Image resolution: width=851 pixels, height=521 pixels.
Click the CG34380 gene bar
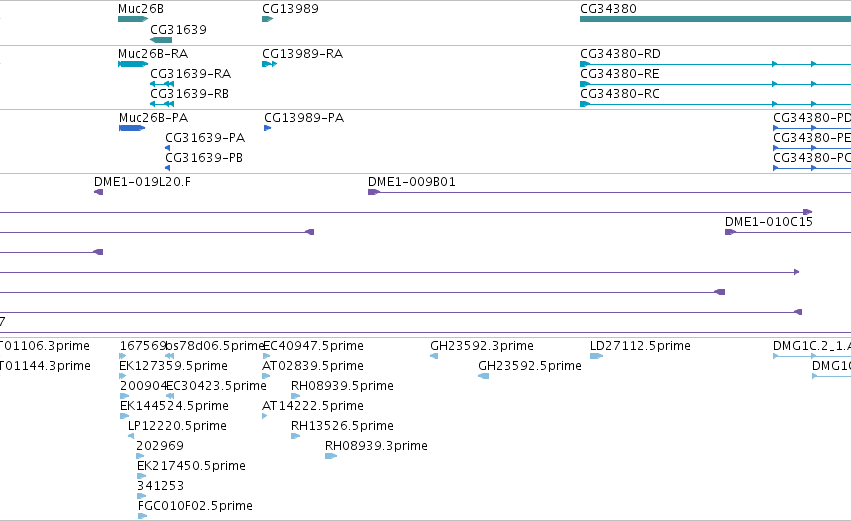pyautogui.click(x=715, y=19)
